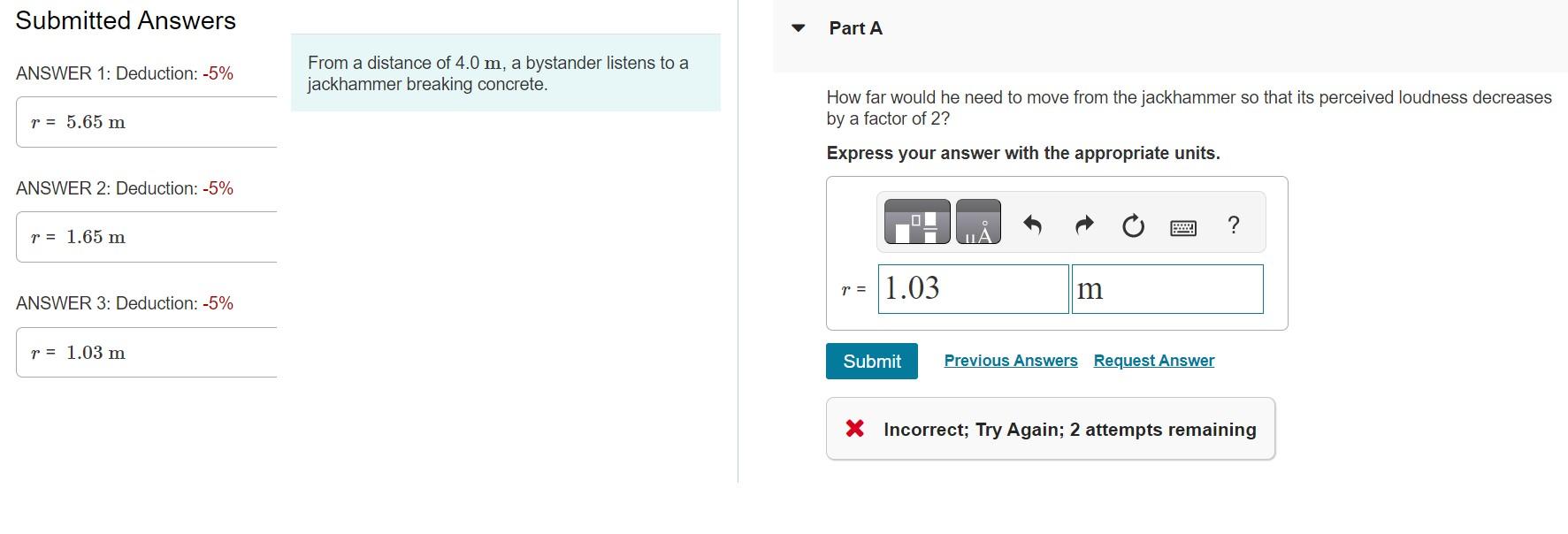Undo last entry in answer box
This screenshot has width=1568, height=534.
1032,225
